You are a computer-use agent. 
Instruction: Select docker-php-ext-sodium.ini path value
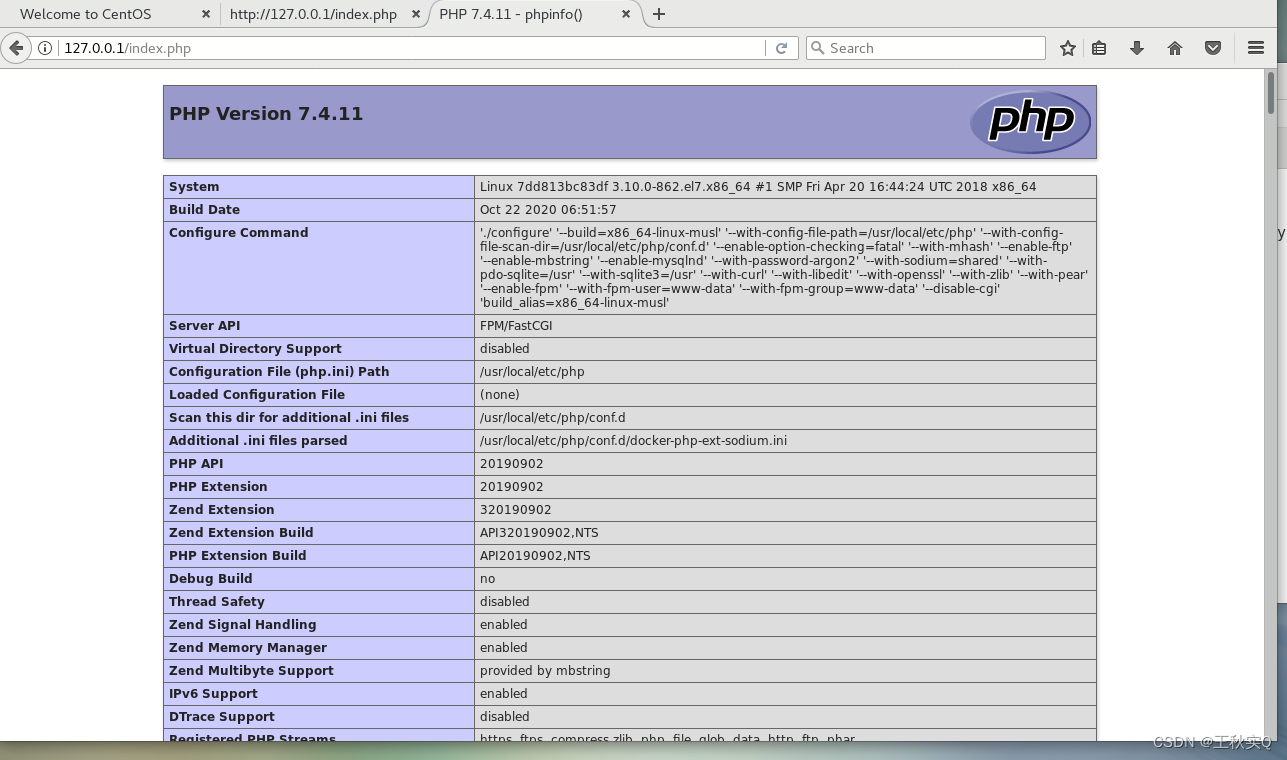click(634, 441)
